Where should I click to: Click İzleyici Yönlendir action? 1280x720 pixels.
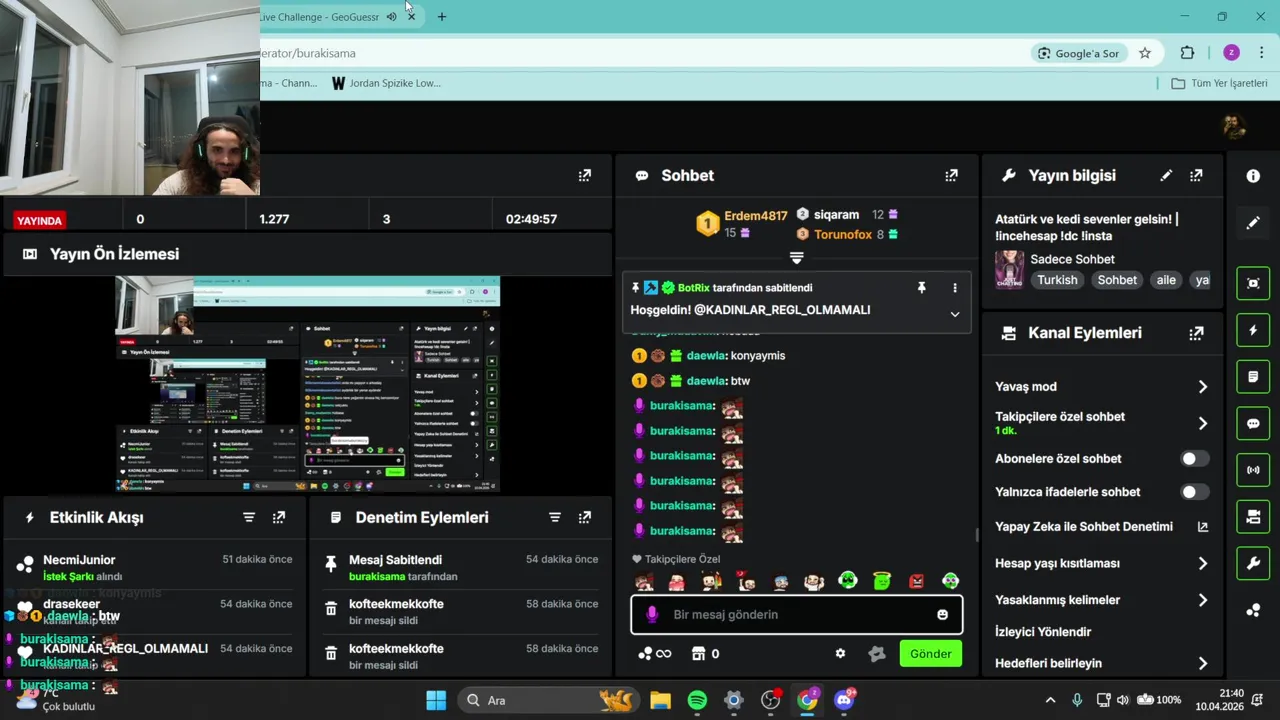click(1043, 632)
